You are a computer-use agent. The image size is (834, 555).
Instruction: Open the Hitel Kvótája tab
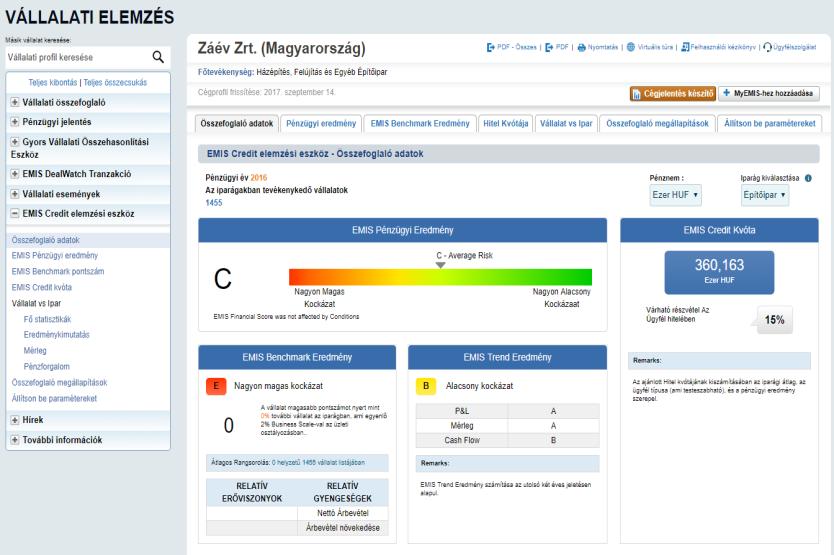click(x=505, y=123)
